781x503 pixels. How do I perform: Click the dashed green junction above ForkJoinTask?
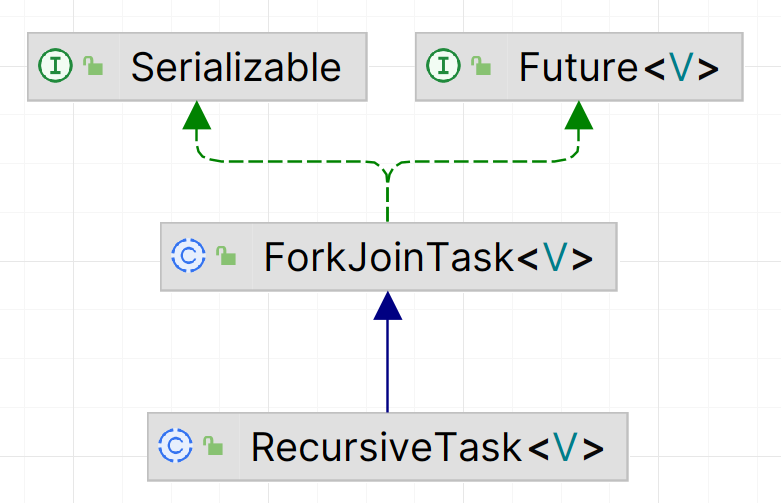pos(388,172)
